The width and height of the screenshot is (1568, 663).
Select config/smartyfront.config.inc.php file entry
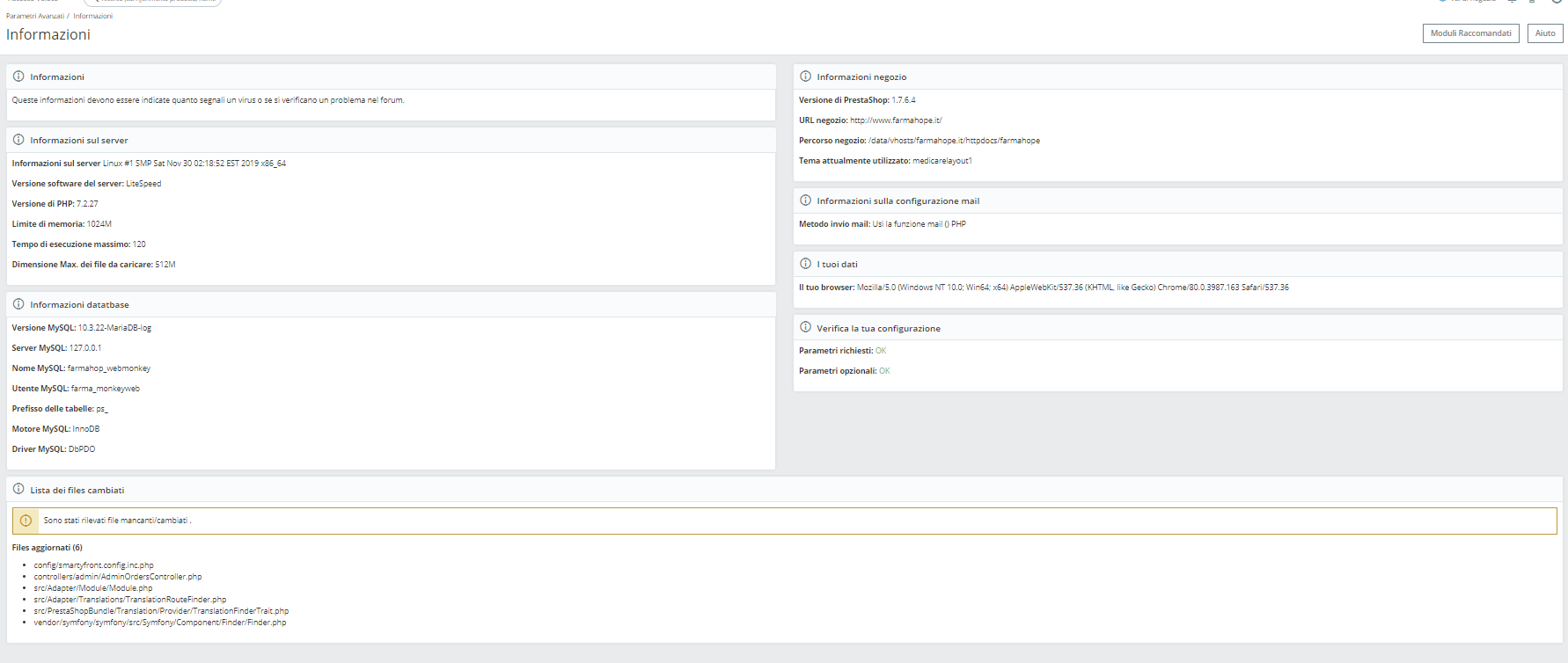pyautogui.click(x=94, y=565)
